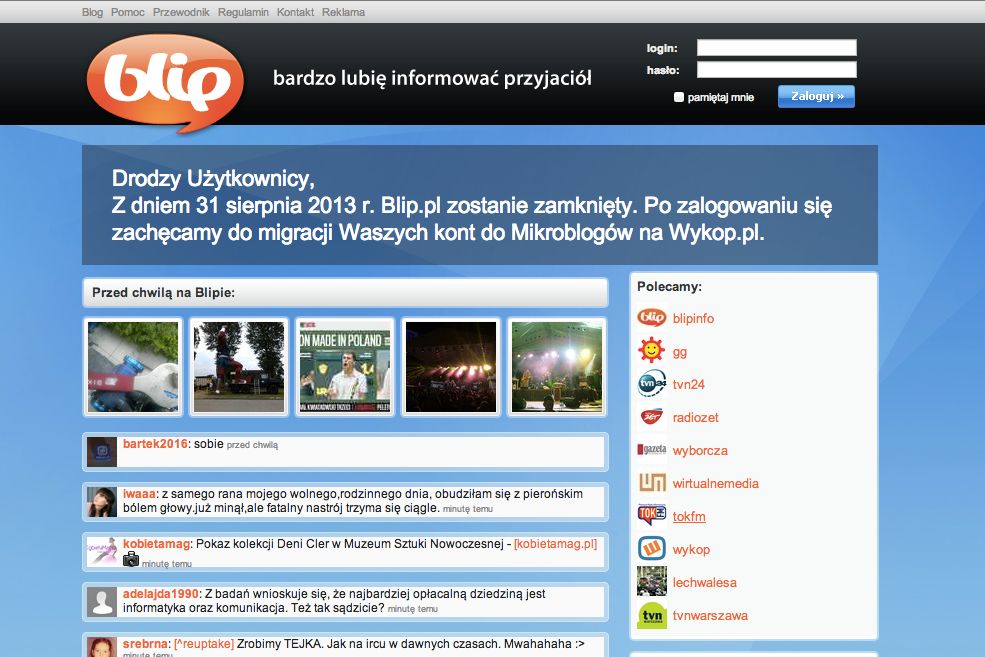Click 'przed chwilą' timestamp on bartek2016 post

click(x=252, y=445)
